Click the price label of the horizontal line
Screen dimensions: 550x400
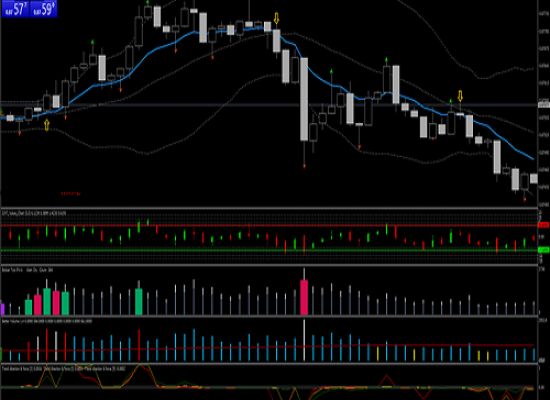pyautogui.click(x=544, y=105)
